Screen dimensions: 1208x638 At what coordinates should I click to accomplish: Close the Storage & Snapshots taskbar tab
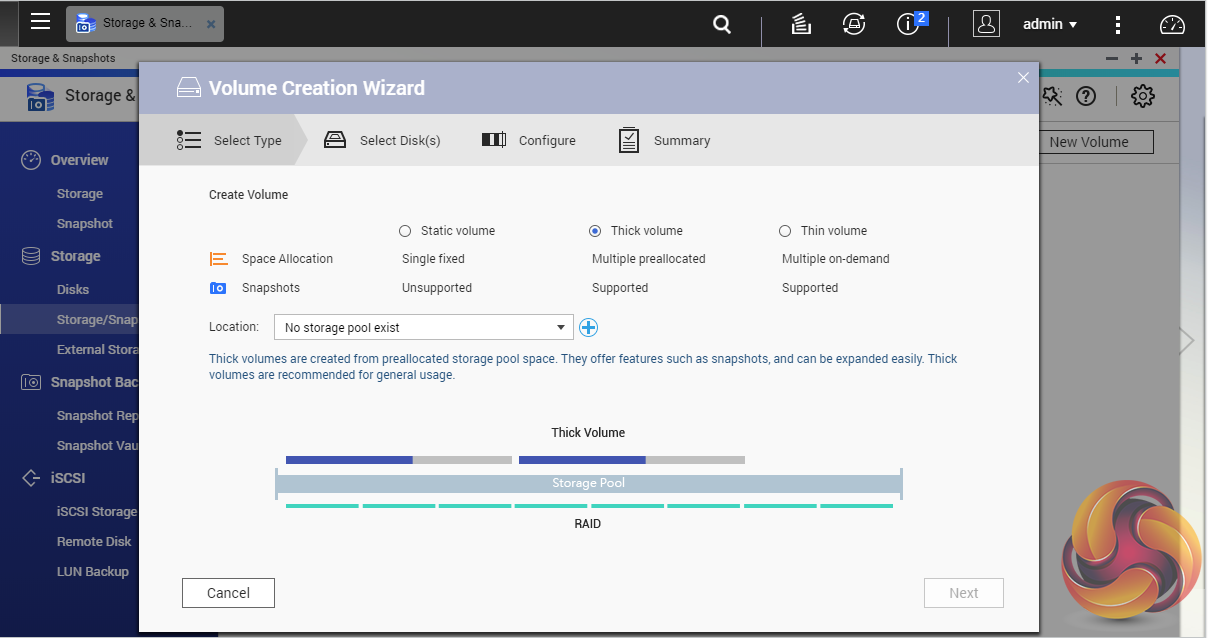coord(211,24)
